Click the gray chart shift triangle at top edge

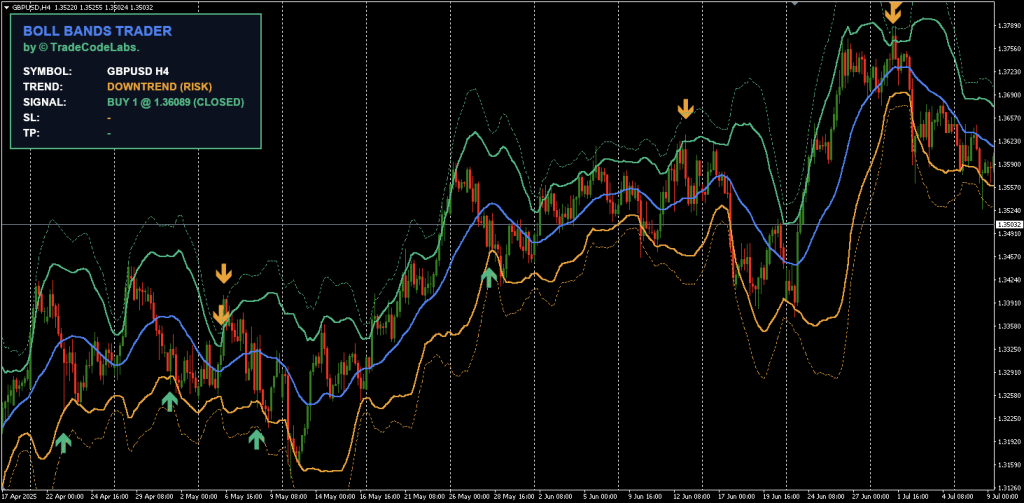794,3
